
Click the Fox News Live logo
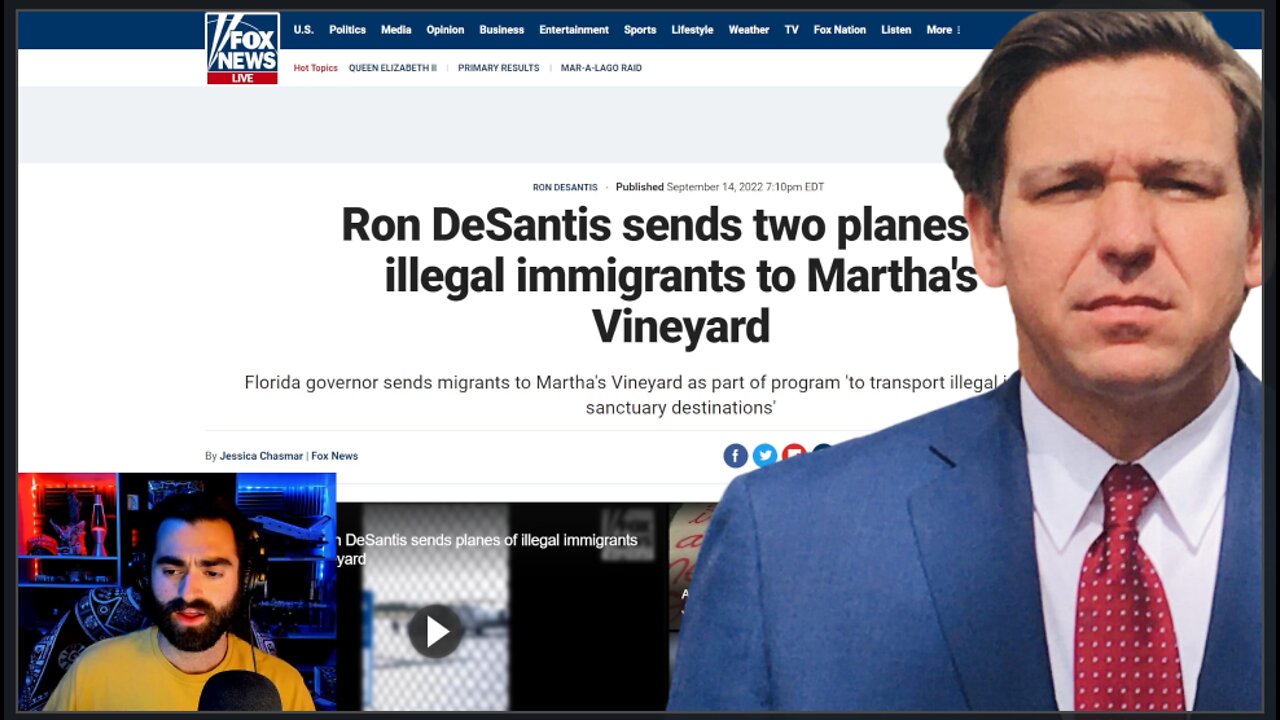[242, 48]
